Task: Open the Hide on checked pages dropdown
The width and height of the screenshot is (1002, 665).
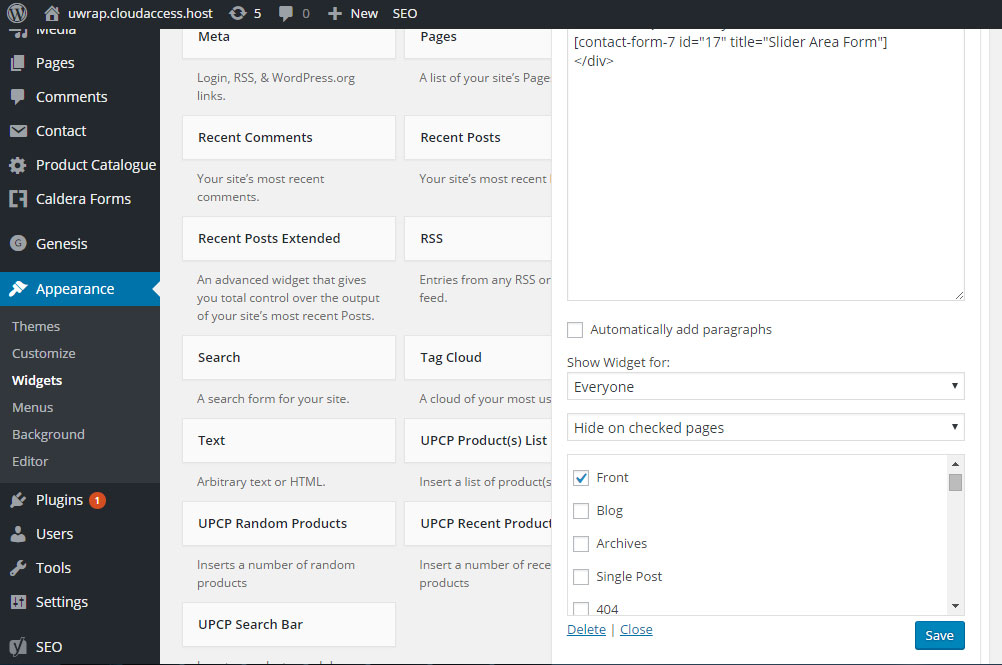Action: [765, 426]
